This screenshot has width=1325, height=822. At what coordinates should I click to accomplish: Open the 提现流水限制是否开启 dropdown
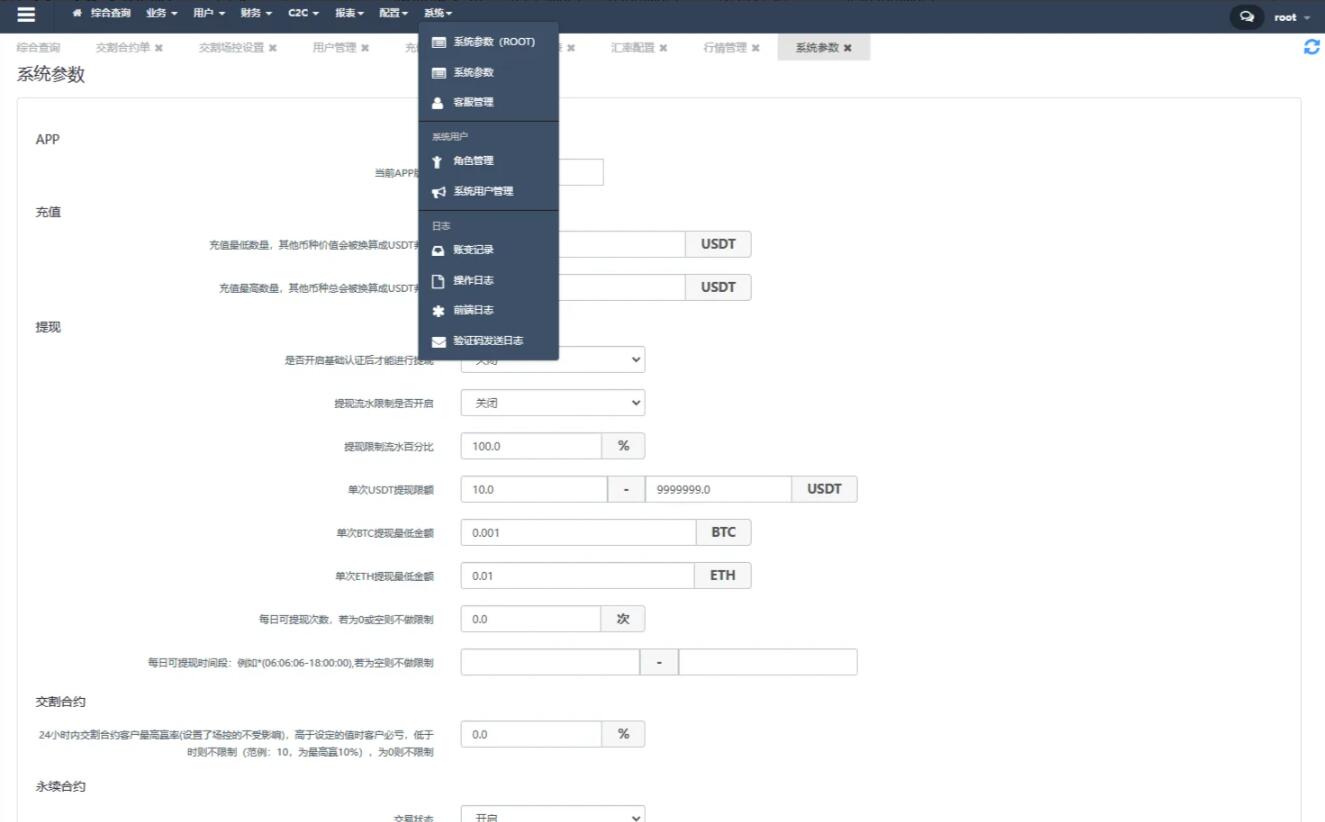point(552,403)
